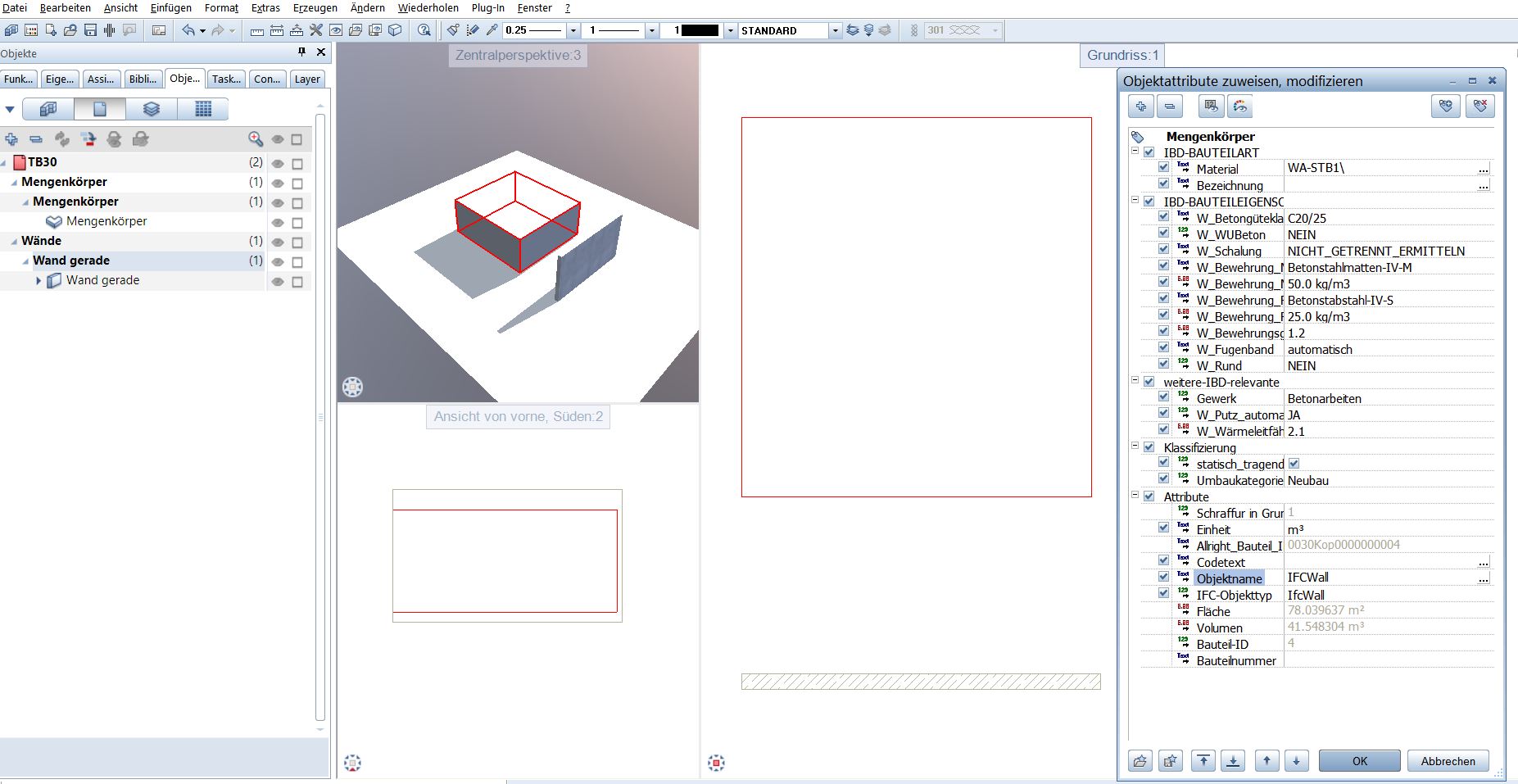Viewport: 1518px width, 784px height.
Task: Toggle the statisch_tragend value checkbox
Action: tap(1294, 464)
